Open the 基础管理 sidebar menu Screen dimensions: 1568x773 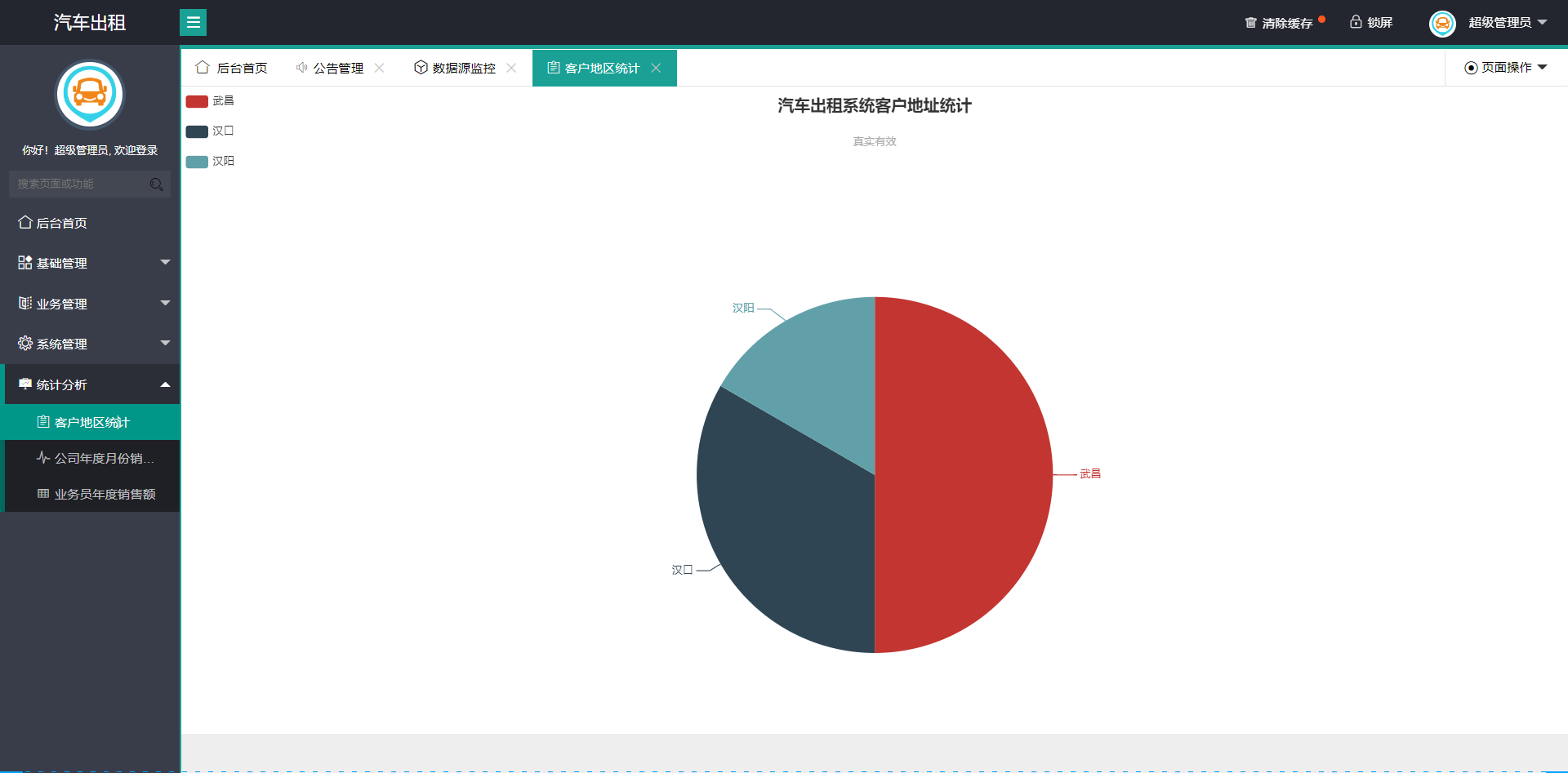[90, 263]
